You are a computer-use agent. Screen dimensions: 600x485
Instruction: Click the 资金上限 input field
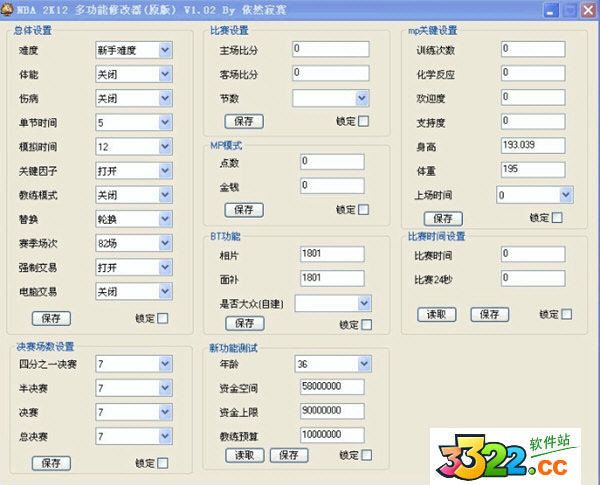coord(332,411)
